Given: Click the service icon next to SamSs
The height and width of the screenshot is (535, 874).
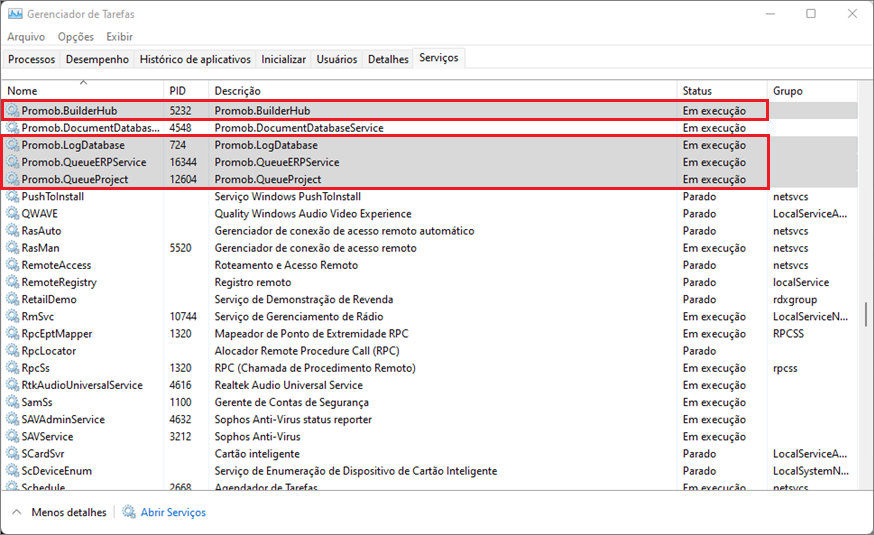Looking at the screenshot, I should pyautogui.click(x=12, y=402).
